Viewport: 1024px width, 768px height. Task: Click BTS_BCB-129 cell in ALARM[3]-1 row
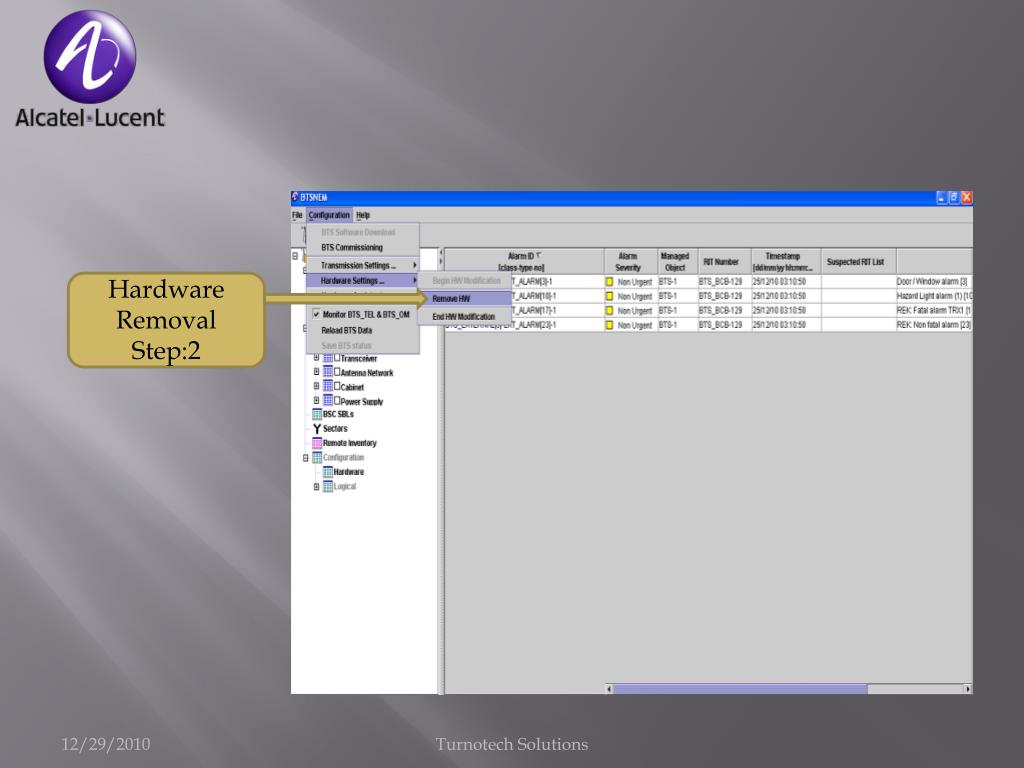pyautogui.click(x=724, y=281)
